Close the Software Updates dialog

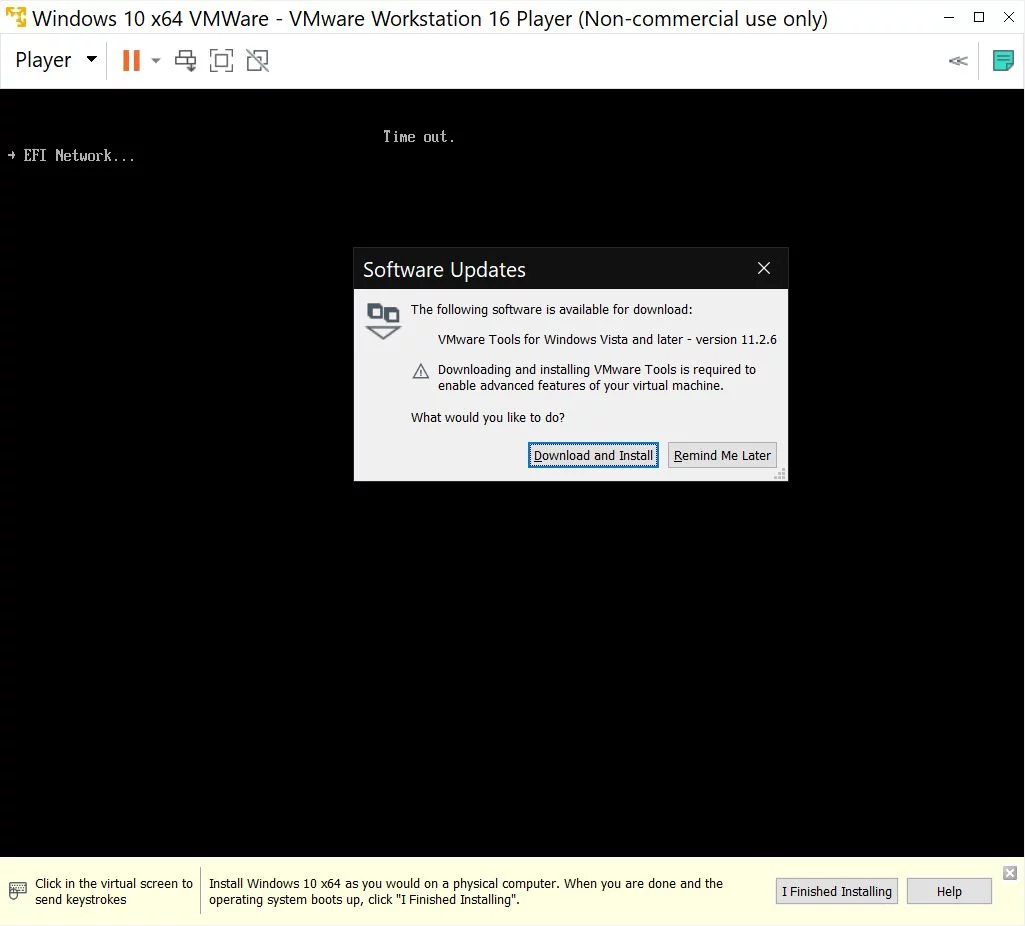tap(764, 269)
